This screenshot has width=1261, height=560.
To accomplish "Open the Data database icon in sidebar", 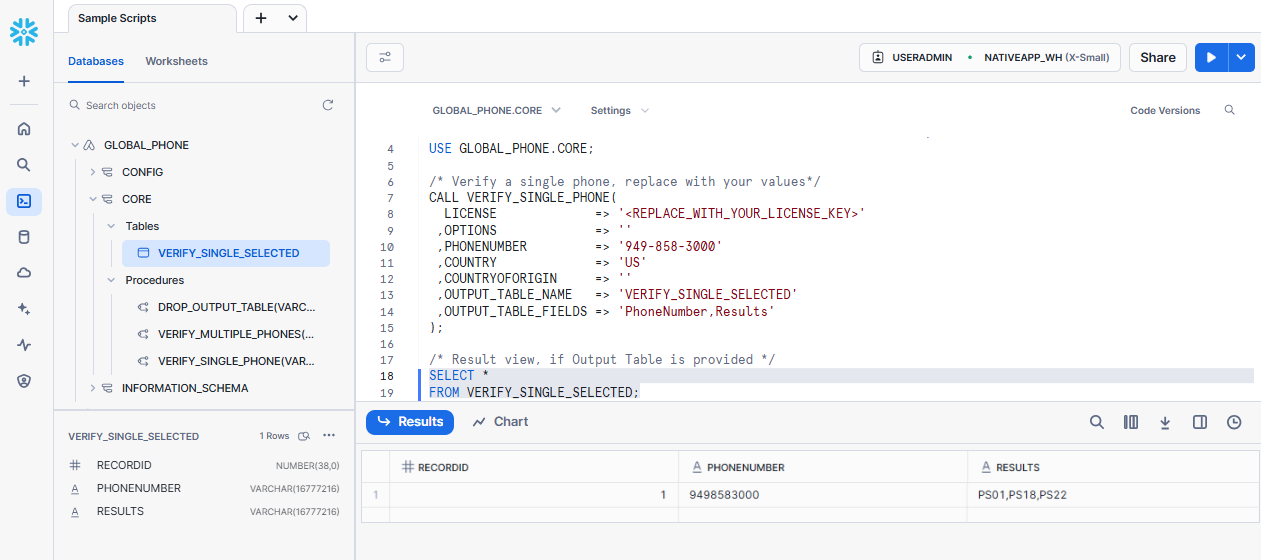I will [x=24, y=237].
